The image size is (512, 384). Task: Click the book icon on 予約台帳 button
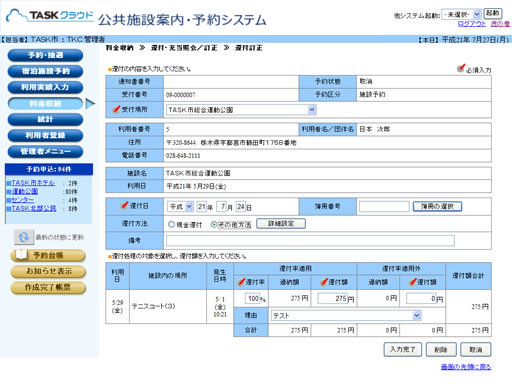(x=21, y=255)
